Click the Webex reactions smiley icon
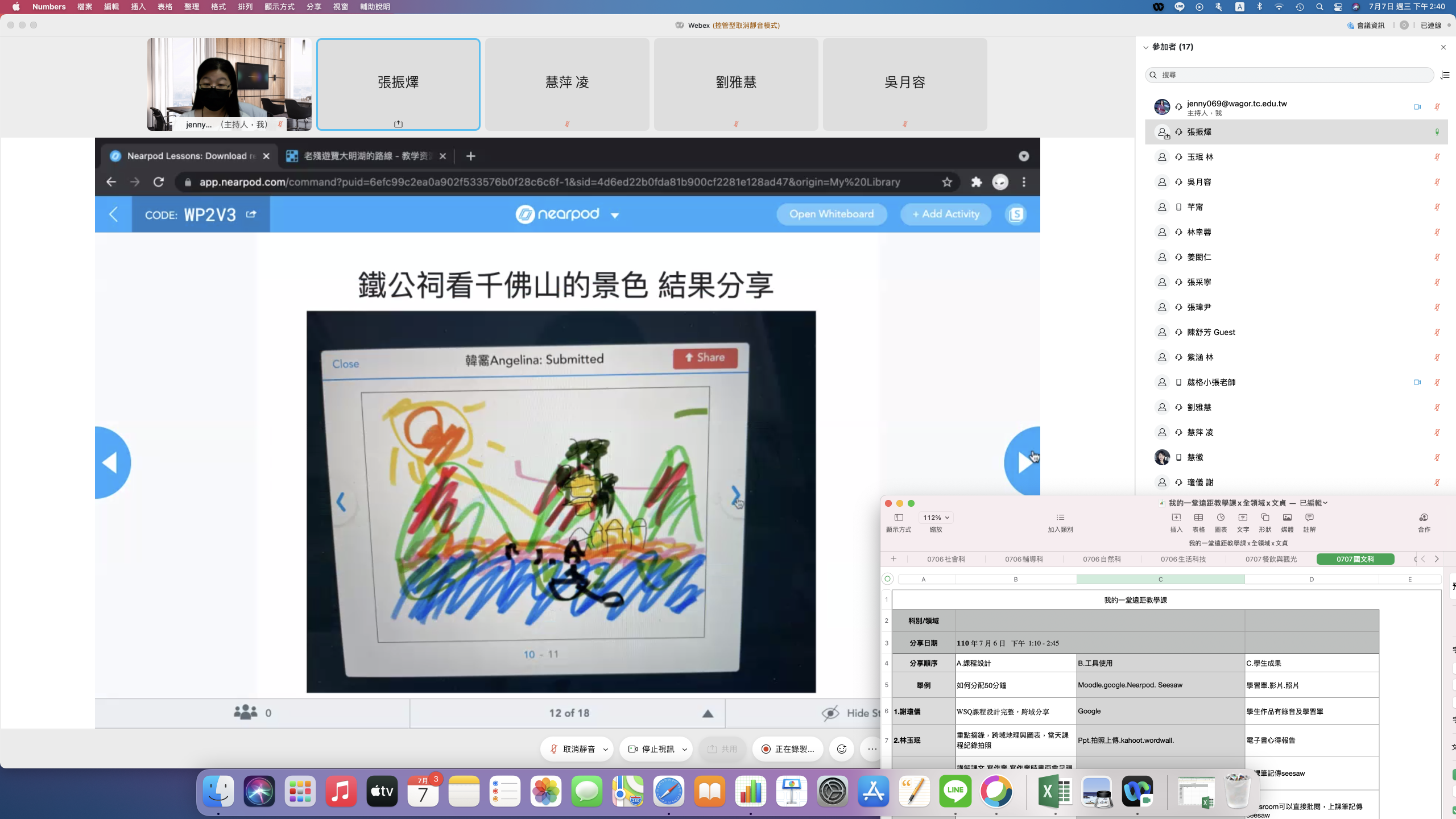This screenshot has width=1456, height=819. [842, 749]
